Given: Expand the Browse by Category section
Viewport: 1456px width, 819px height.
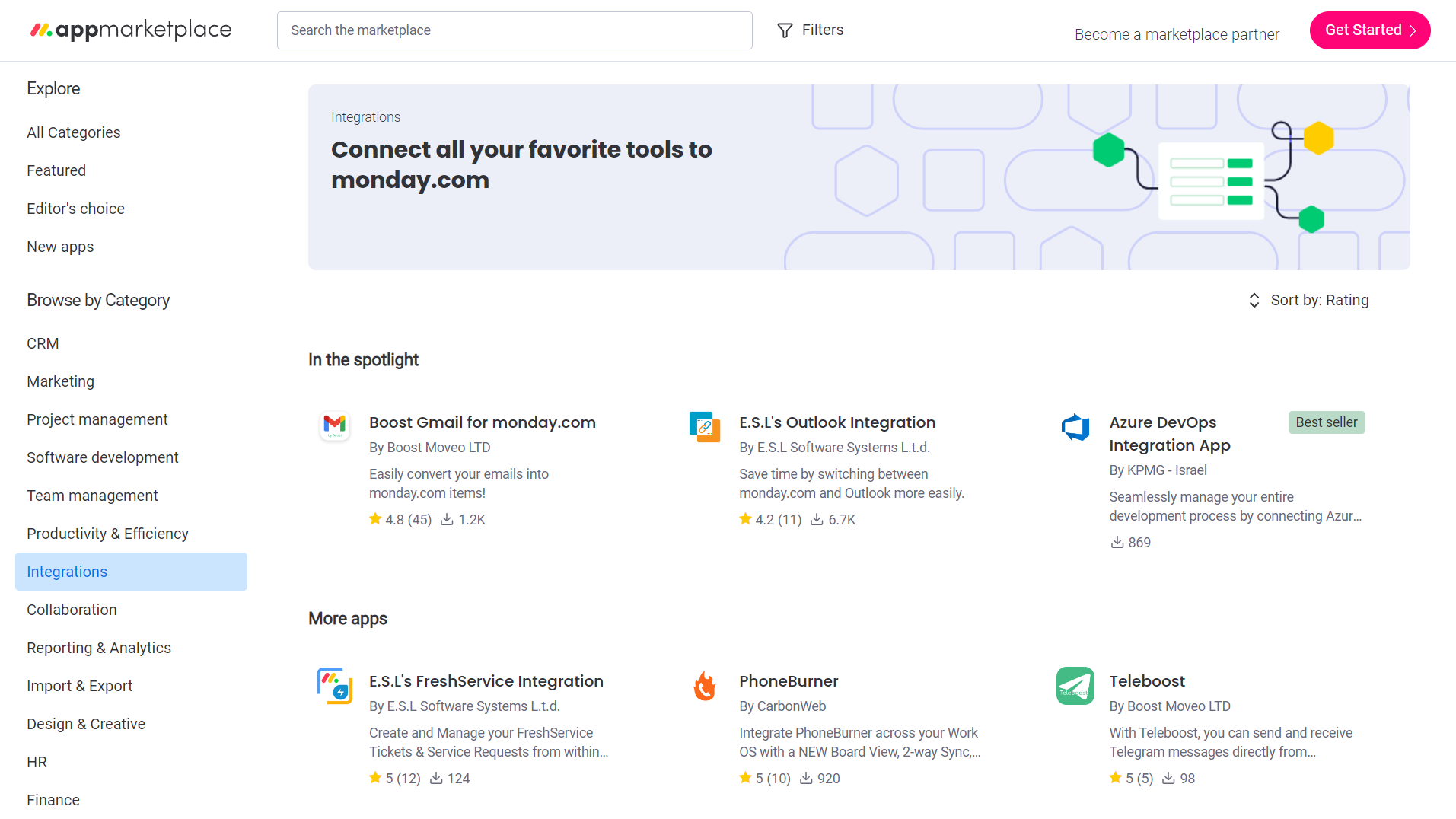Looking at the screenshot, I should pos(98,300).
